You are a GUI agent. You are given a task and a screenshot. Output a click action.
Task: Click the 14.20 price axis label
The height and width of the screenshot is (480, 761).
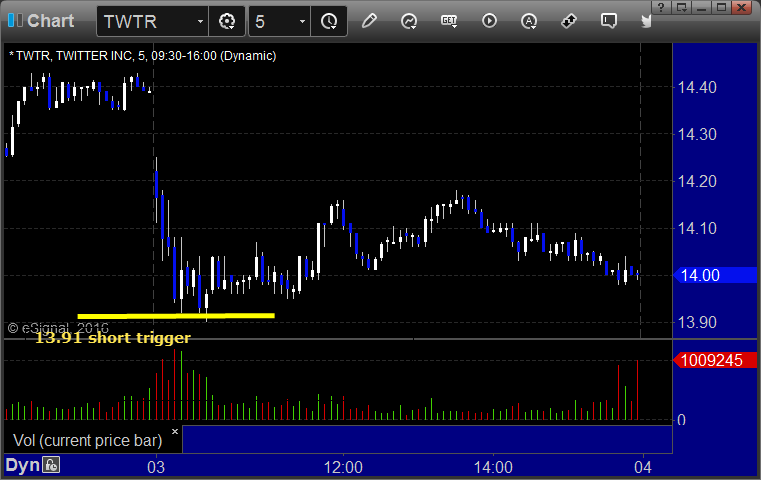coord(697,182)
